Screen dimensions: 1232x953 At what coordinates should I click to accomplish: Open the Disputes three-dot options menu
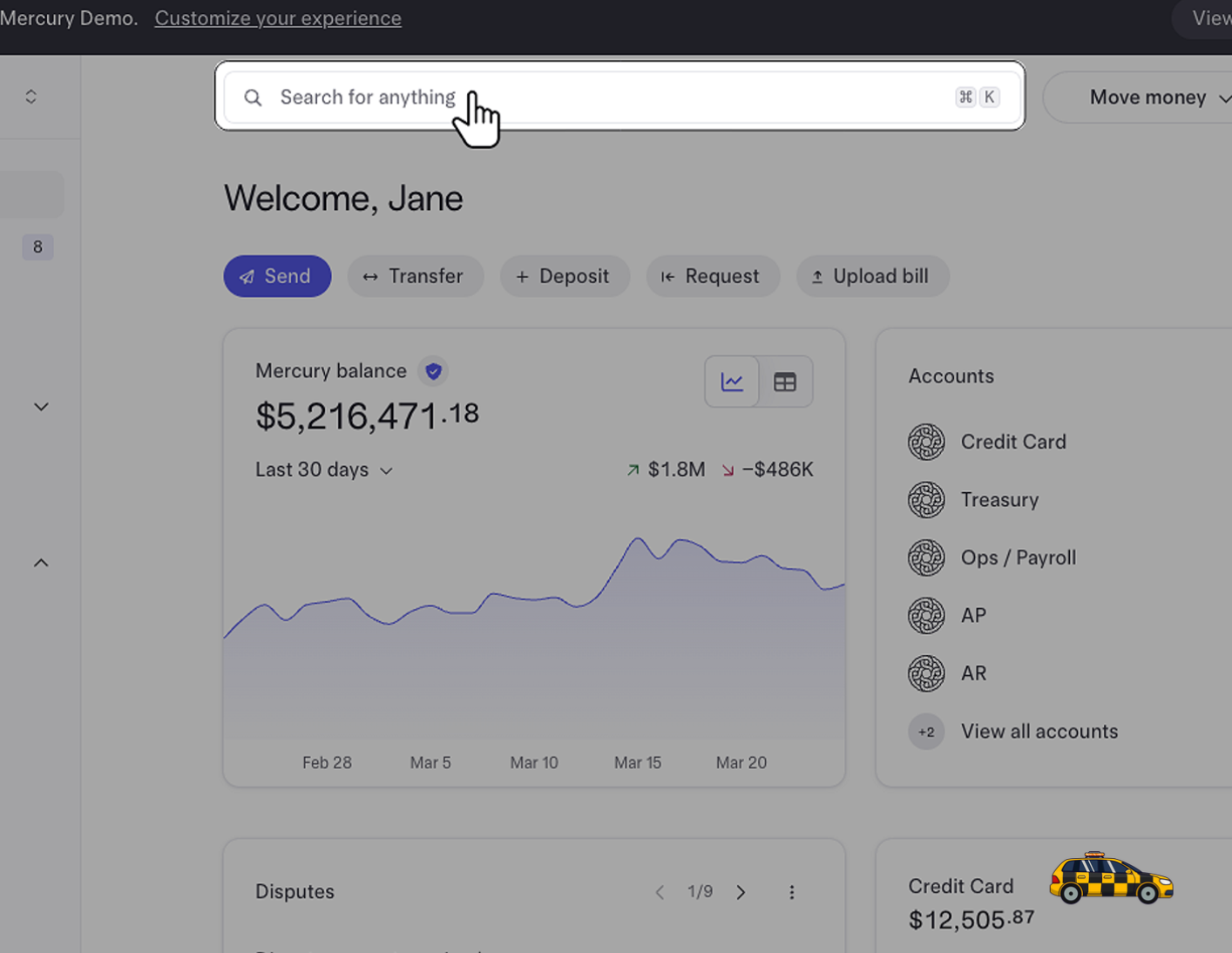(x=791, y=892)
